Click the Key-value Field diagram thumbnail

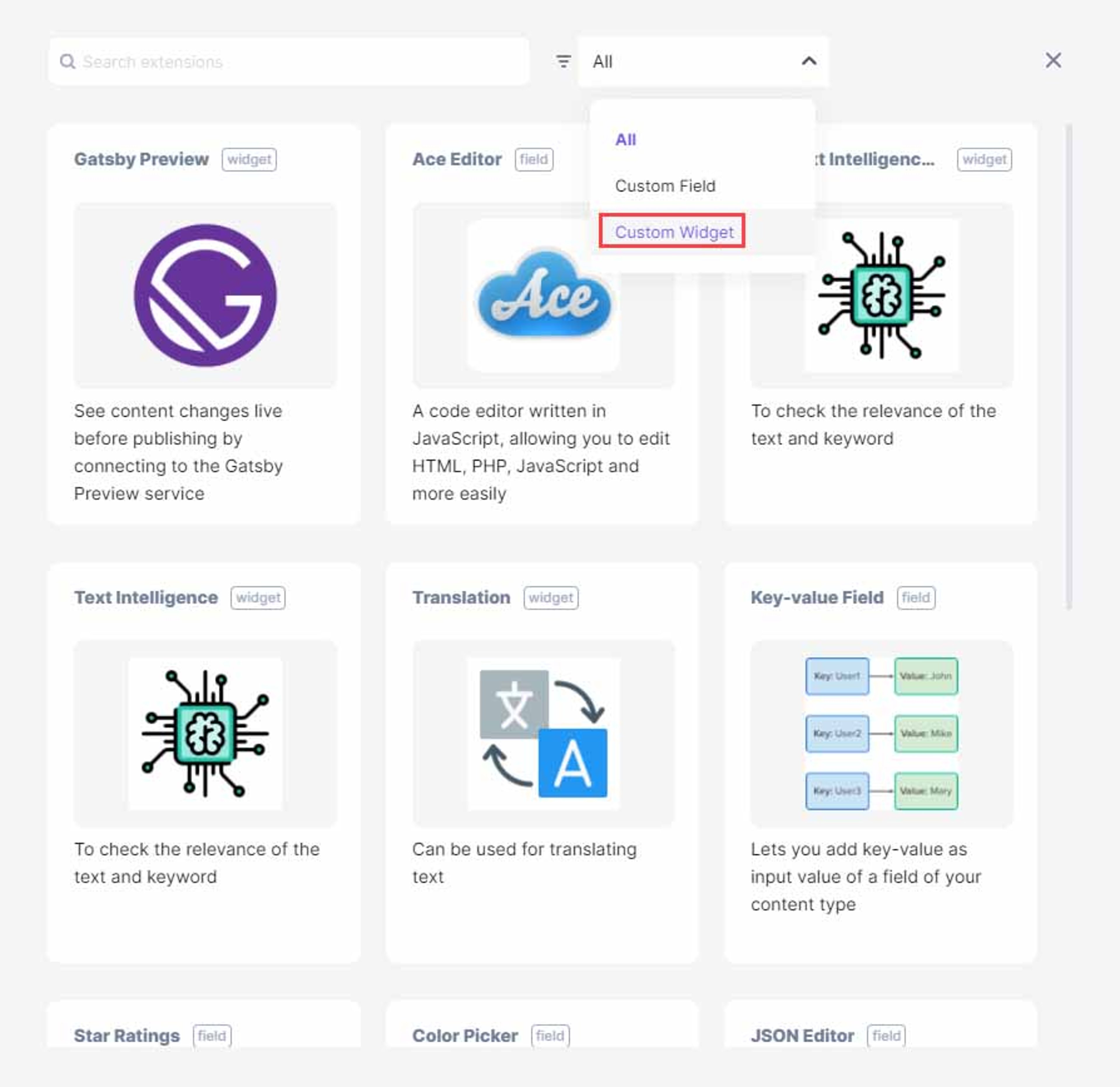pyautogui.click(x=882, y=733)
